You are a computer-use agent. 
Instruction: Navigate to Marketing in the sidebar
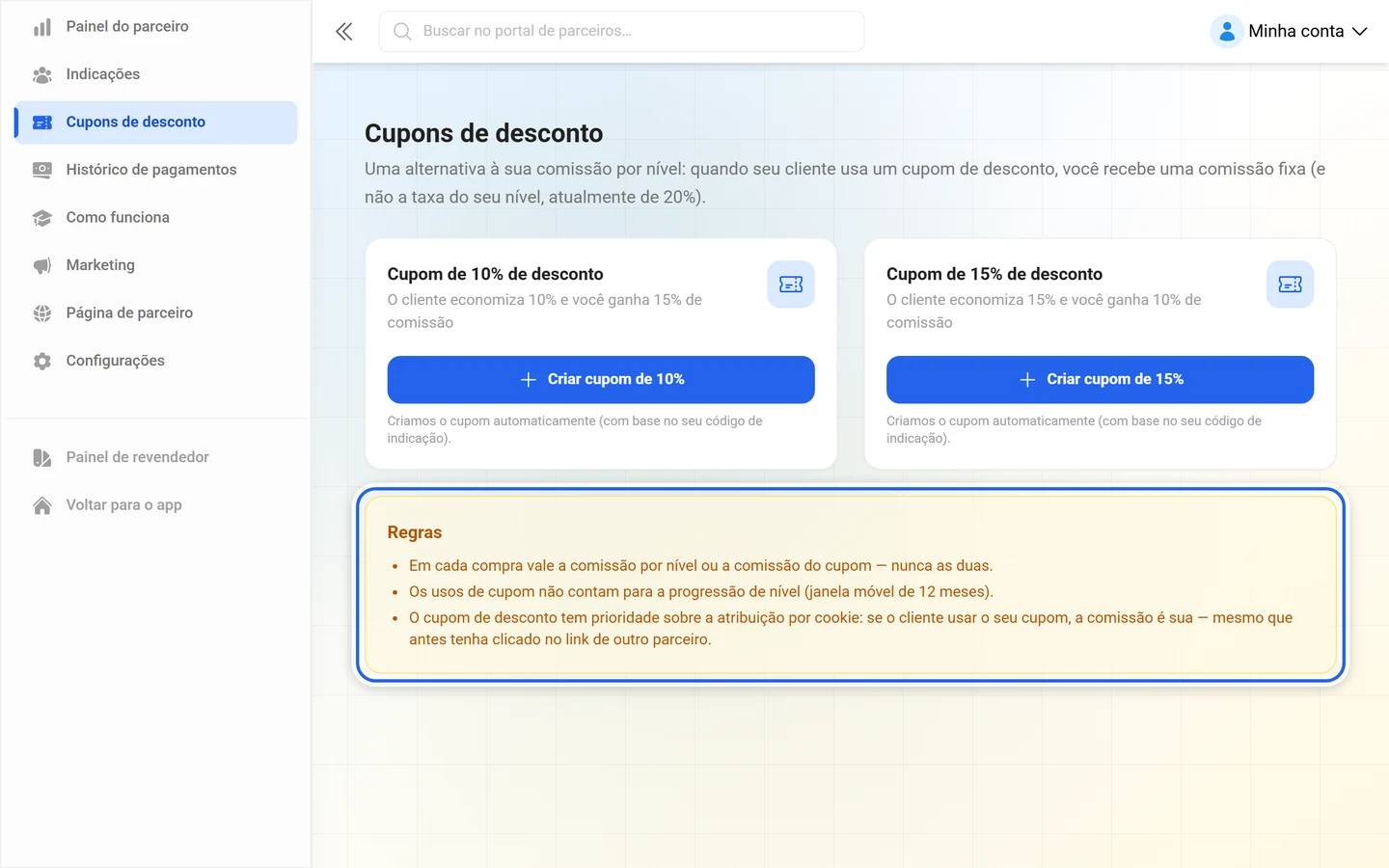click(x=156, y=265)
